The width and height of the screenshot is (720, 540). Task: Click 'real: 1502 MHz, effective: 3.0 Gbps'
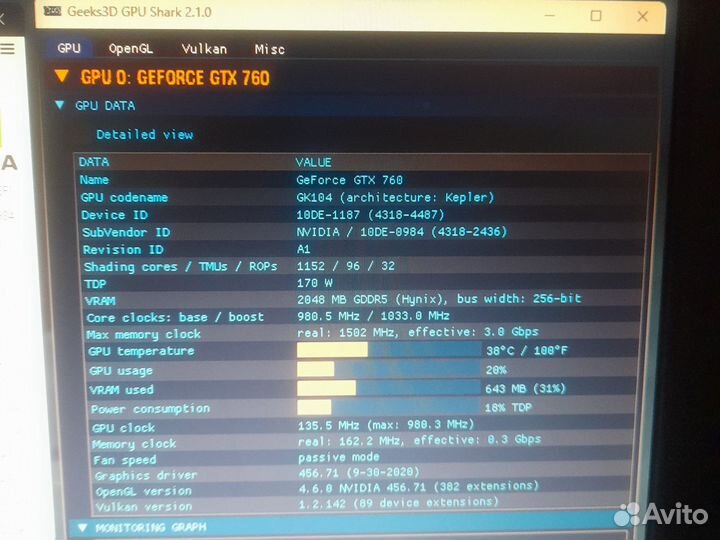click(x=418, y=332)
